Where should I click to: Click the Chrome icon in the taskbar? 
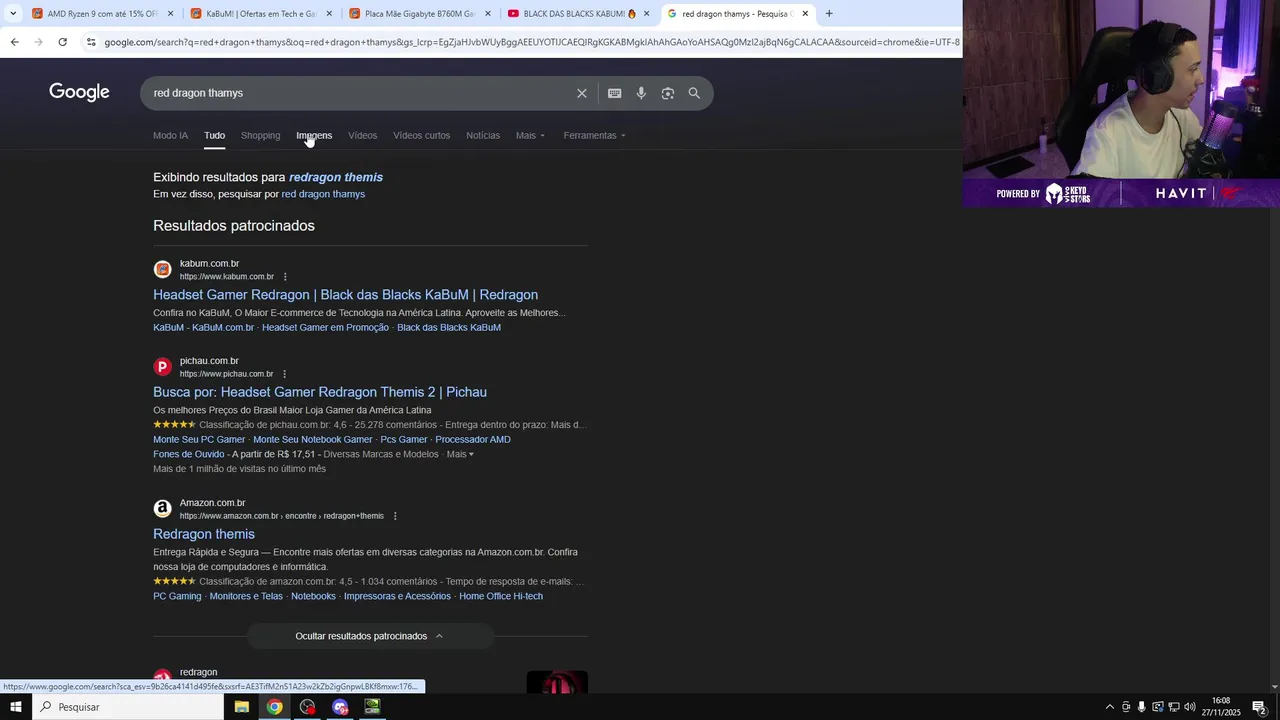(x=274, y=707)
